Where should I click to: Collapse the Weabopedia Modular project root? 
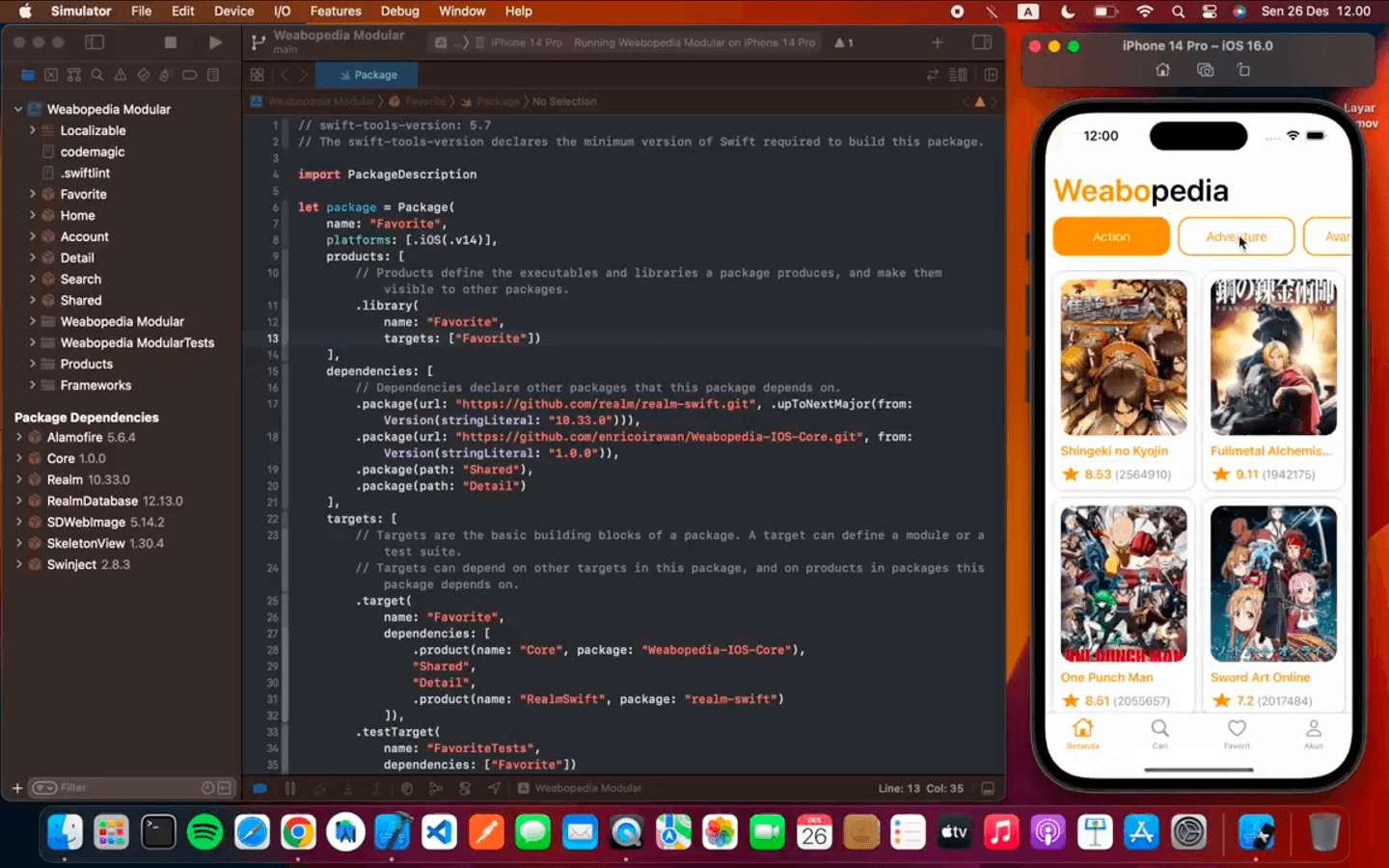(18, 109)
